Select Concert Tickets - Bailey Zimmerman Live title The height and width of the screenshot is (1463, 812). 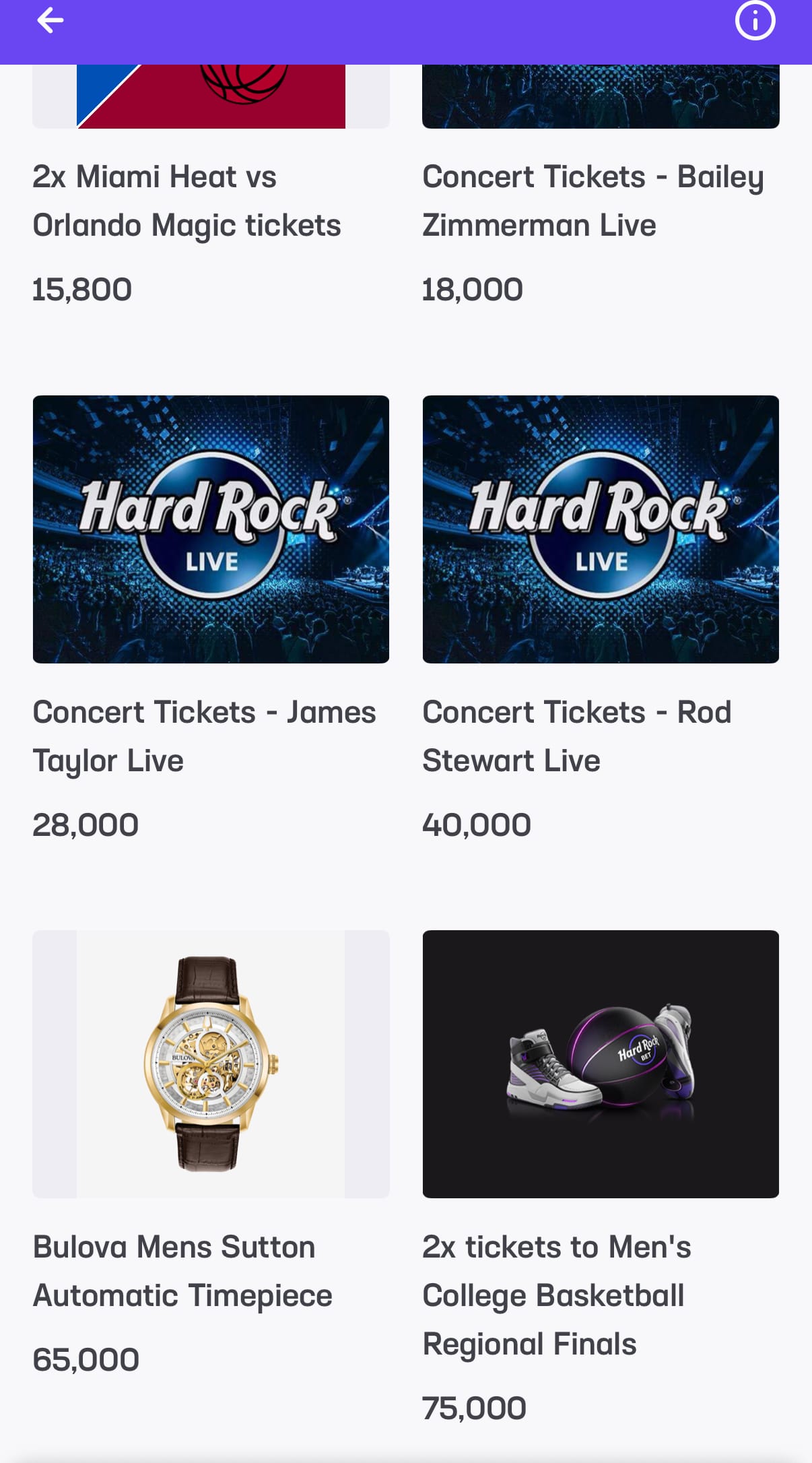593,201
